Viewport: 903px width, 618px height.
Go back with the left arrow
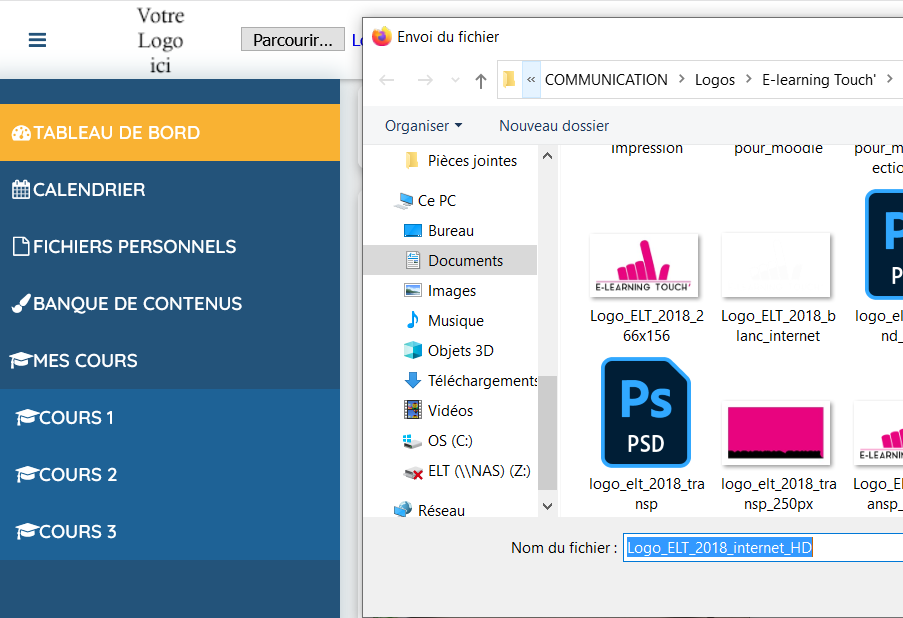pos(387,80)
